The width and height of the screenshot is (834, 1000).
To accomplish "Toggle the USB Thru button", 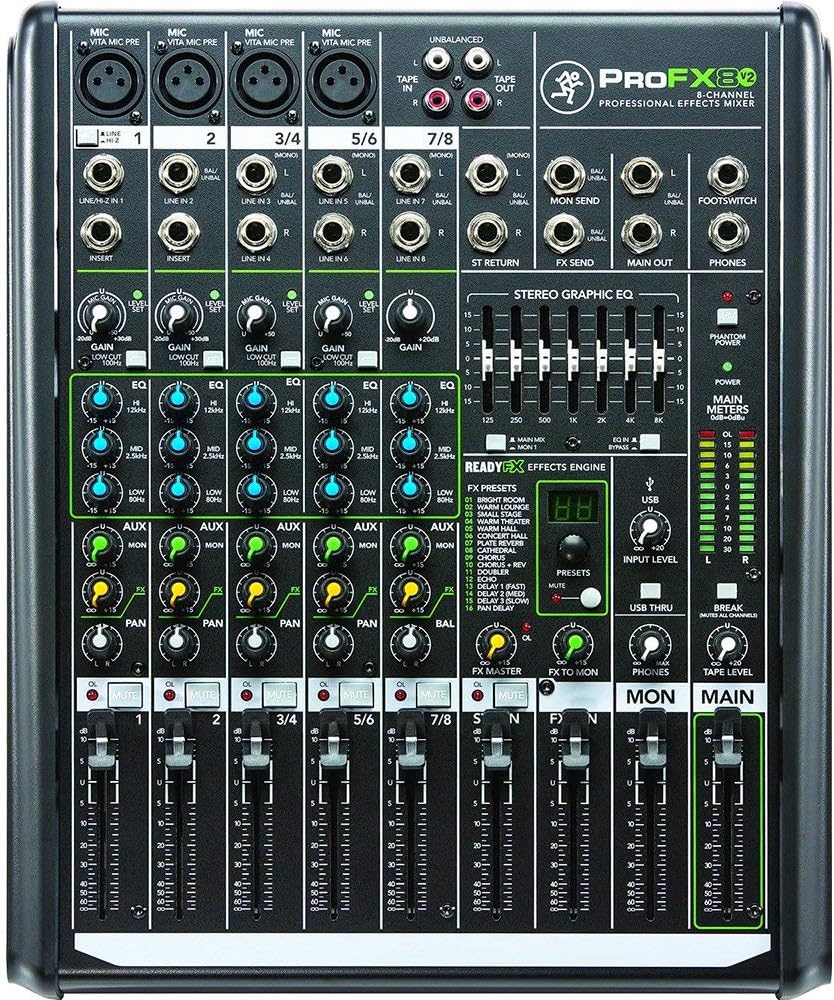I will pyautogui.click(x=650, y=590).
